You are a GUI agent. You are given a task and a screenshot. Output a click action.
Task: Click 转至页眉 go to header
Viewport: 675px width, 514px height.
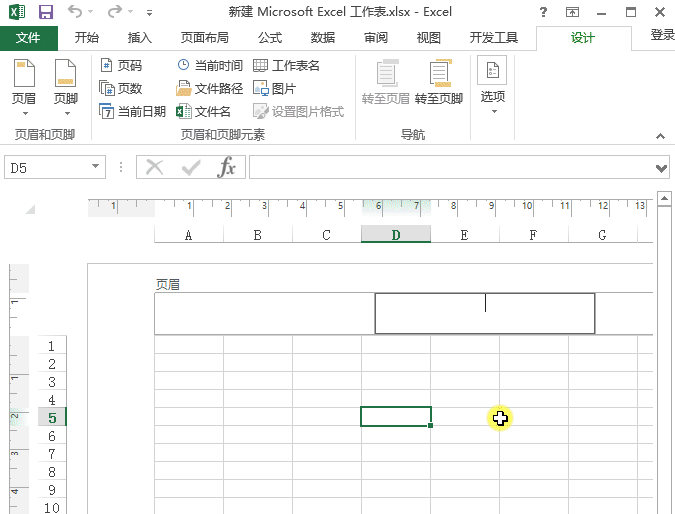386,82
